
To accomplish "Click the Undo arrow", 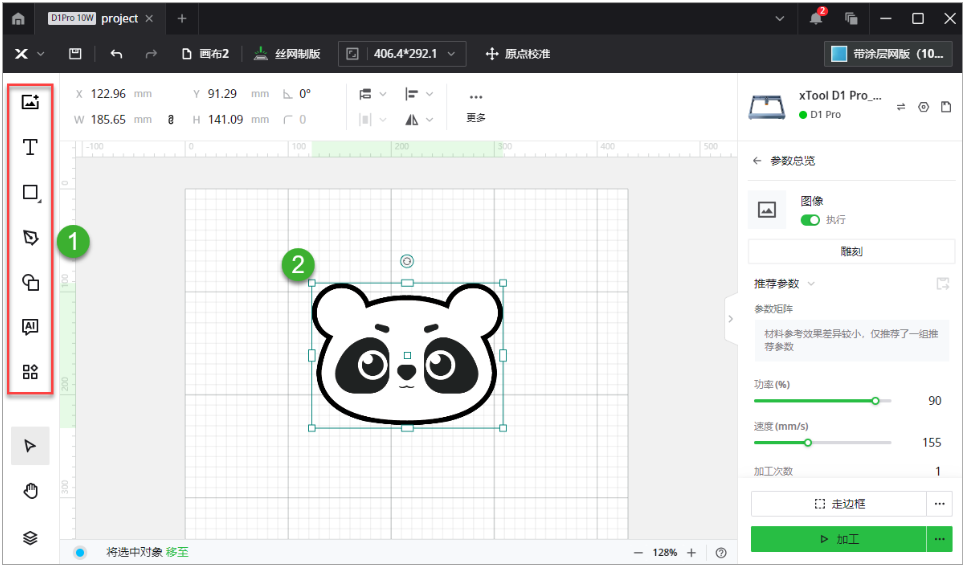I will click(117, 54).
